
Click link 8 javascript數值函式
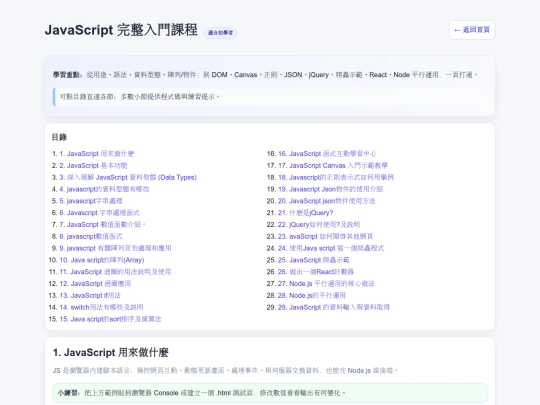pos(91,236)
